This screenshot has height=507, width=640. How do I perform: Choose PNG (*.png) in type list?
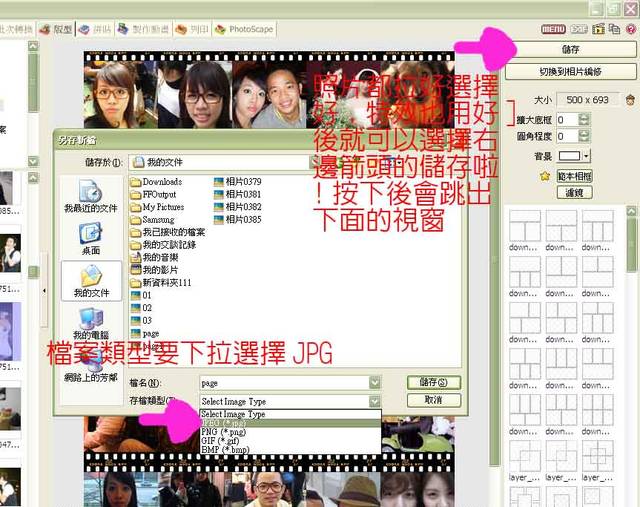click(x=290, y=432)
